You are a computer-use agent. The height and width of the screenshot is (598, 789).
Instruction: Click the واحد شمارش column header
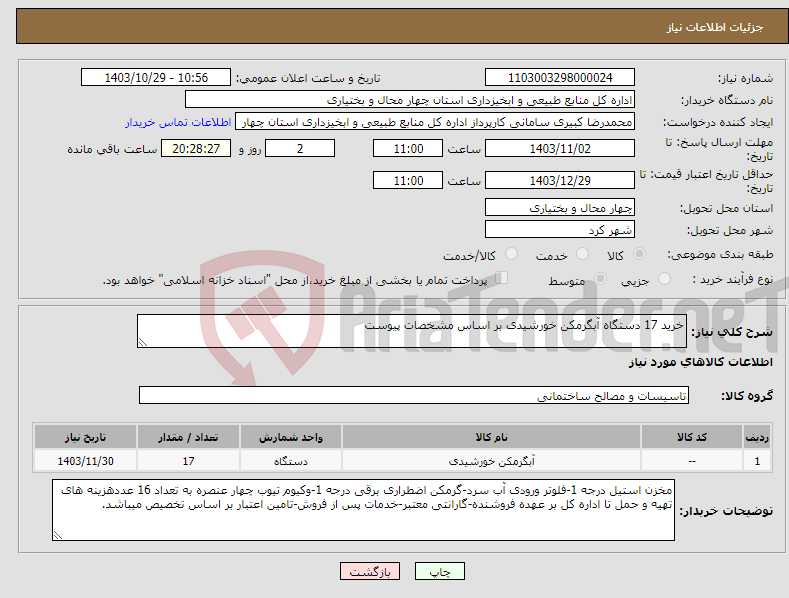point(291,437)
